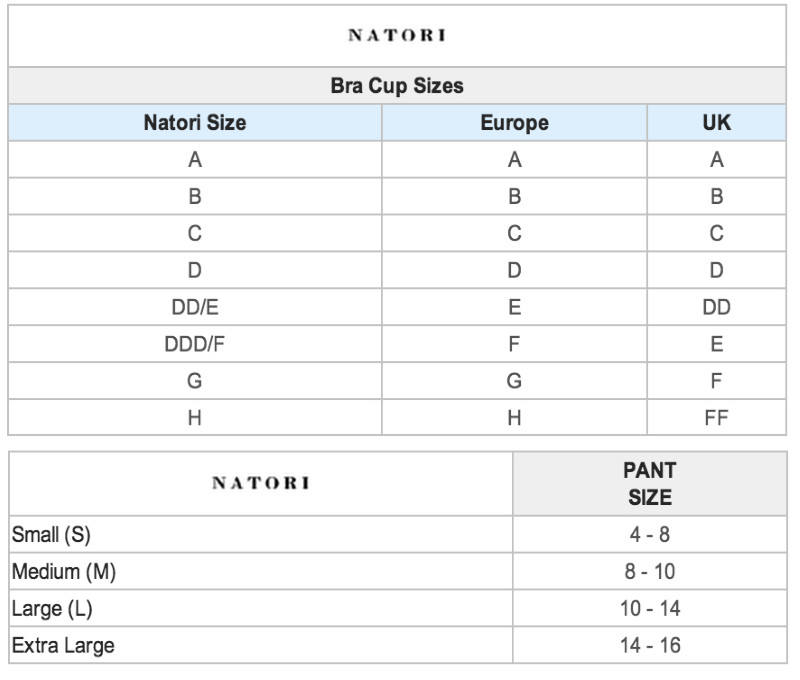
Task: Click the DD/E cell in Natori Size column
Action: (195, 308)
